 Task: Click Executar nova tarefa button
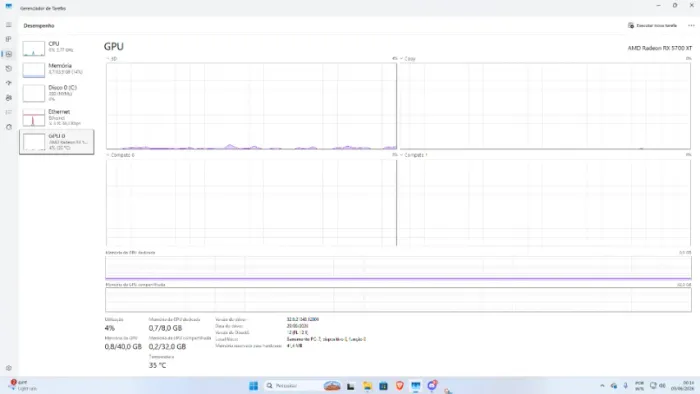pos(652,26)
